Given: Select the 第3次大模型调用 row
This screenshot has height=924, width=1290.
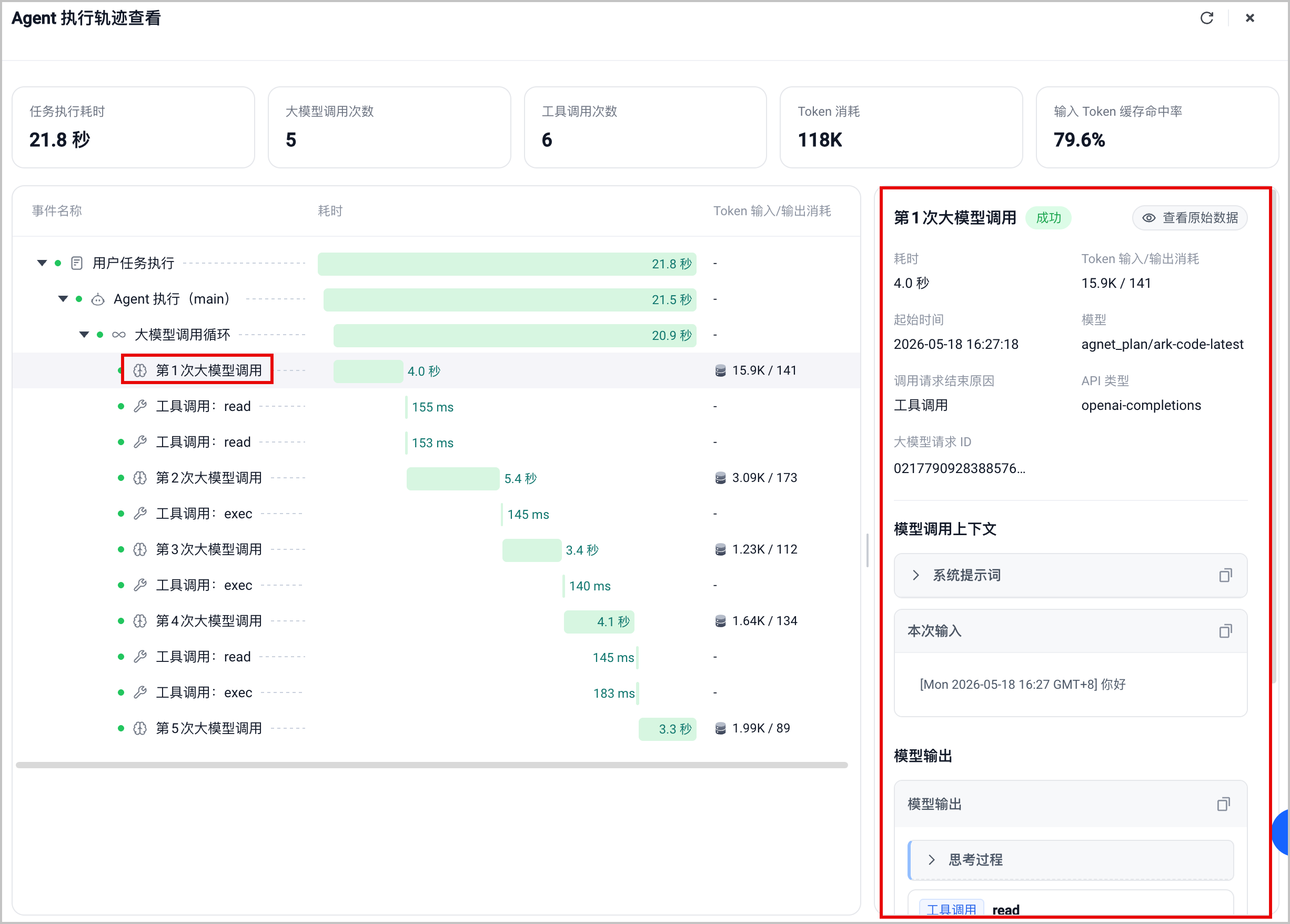Looking at the screenshot, I should 436,550.
